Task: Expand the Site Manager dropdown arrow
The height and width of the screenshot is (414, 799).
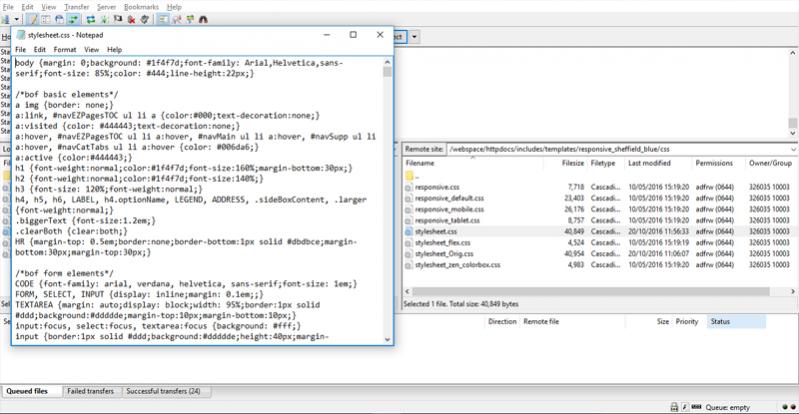Action: point(17,19)
